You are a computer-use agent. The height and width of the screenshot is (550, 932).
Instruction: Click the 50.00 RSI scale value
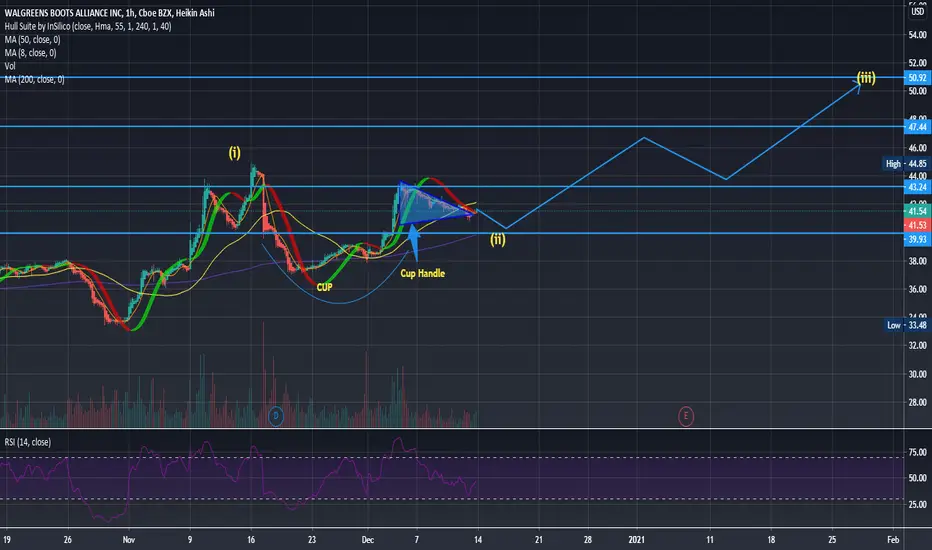click(917, 478)
